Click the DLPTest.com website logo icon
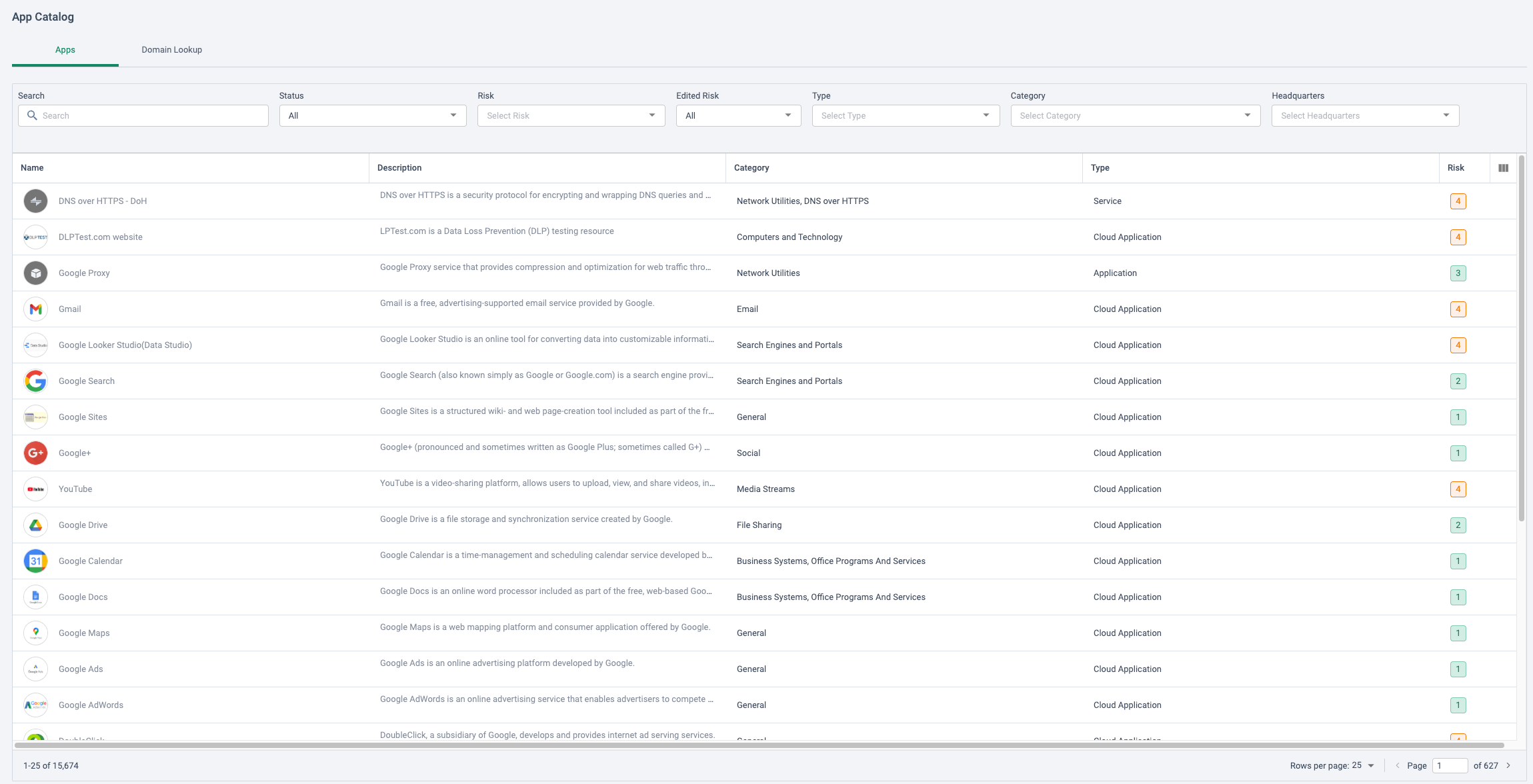The height and width of the screenshot is (784, 1533). click(x=35, y=237)
